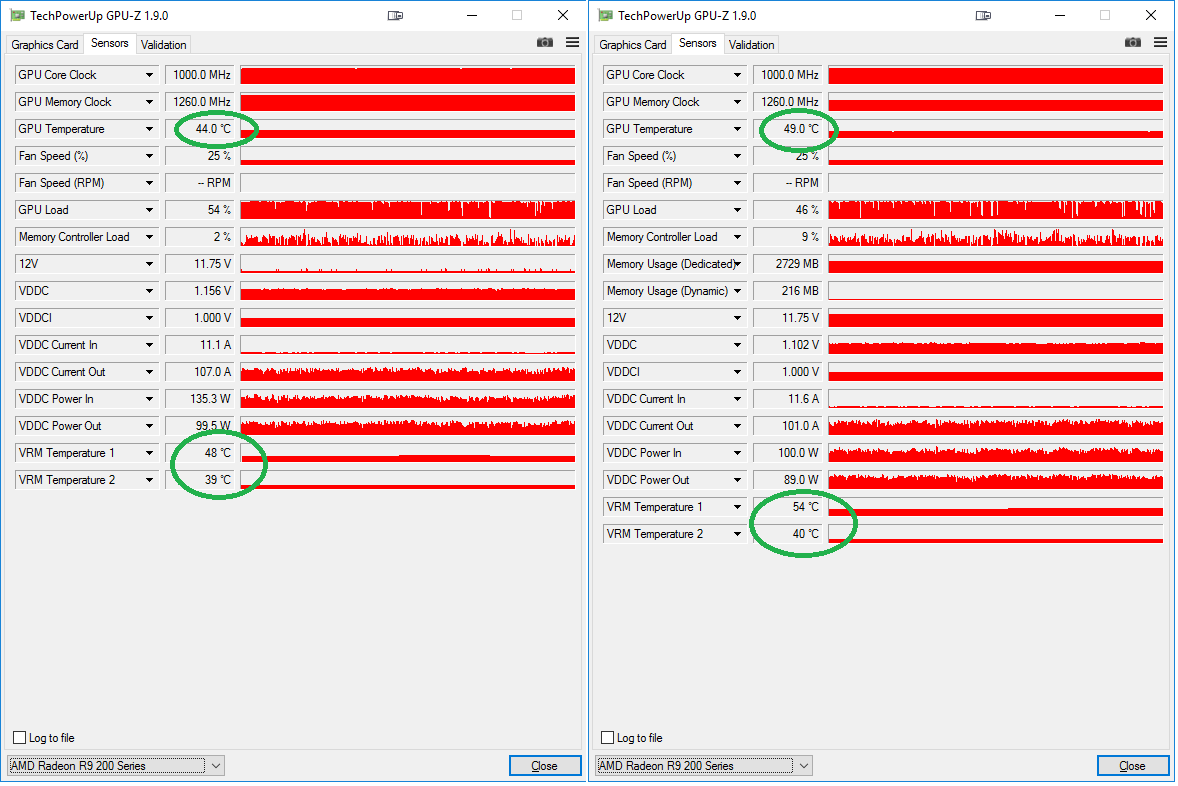Viewport: 1178px width, 786px height.
Task: Click 1260.0 MHz memory clock value, right window
Action: click(x=790, y=102)
